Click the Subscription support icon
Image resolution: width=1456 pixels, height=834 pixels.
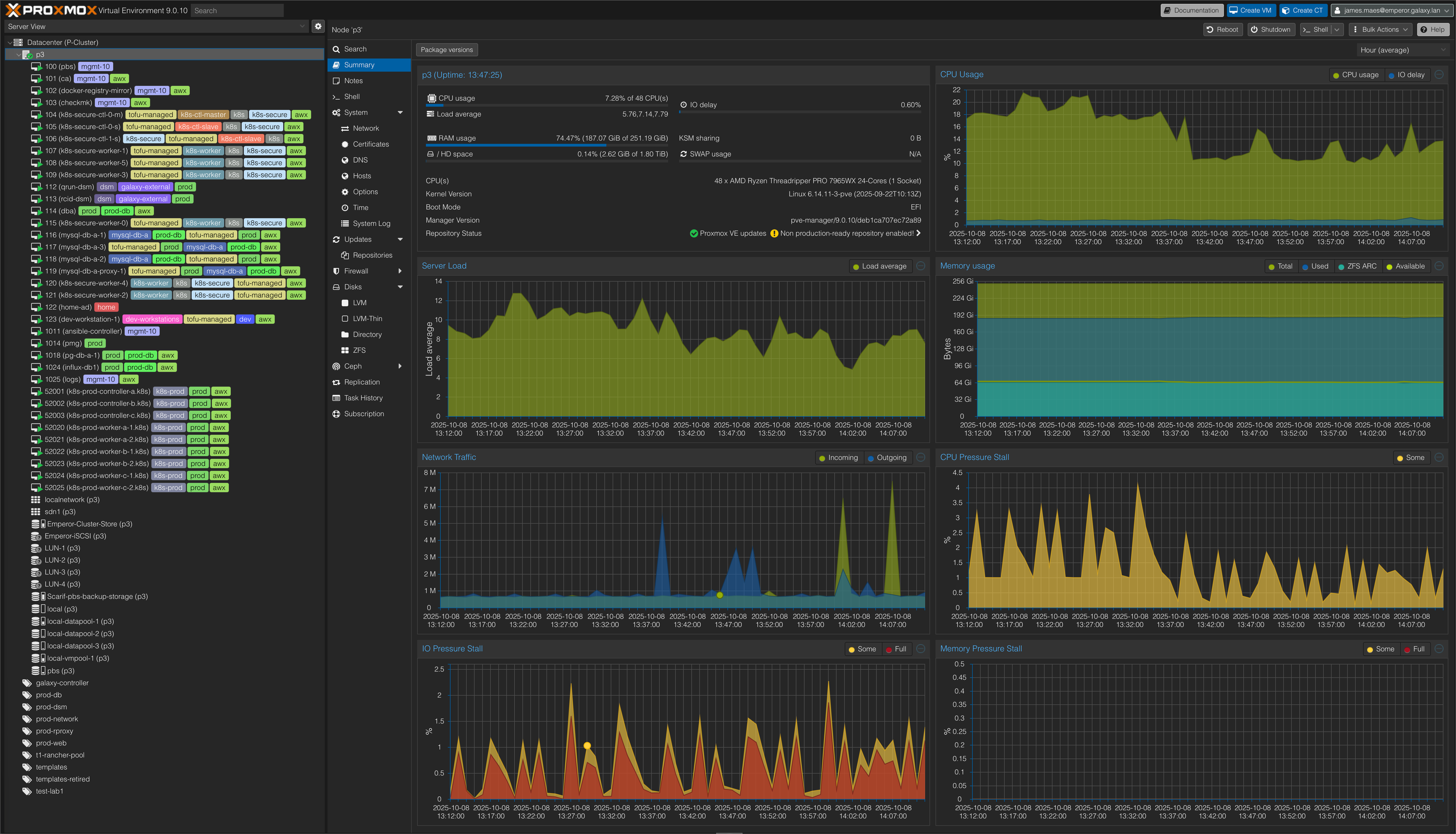tap(336, 414)
